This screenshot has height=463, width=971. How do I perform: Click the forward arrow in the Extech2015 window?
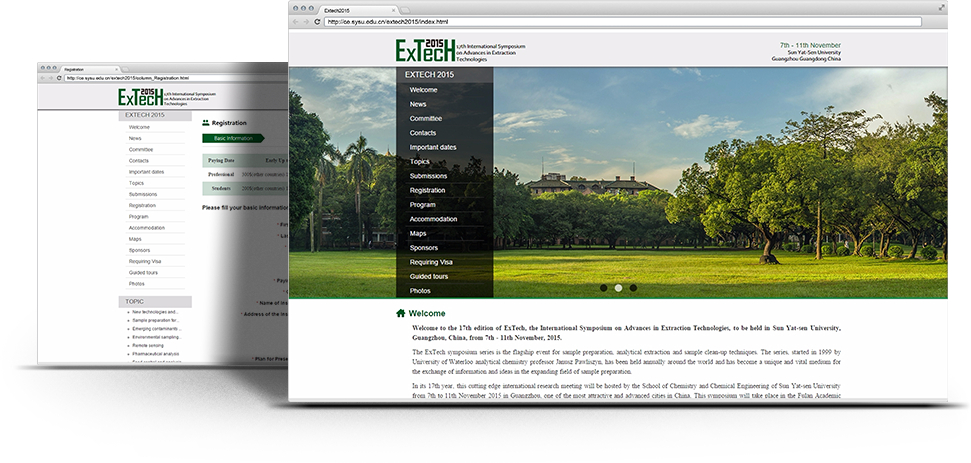point(305,21)
